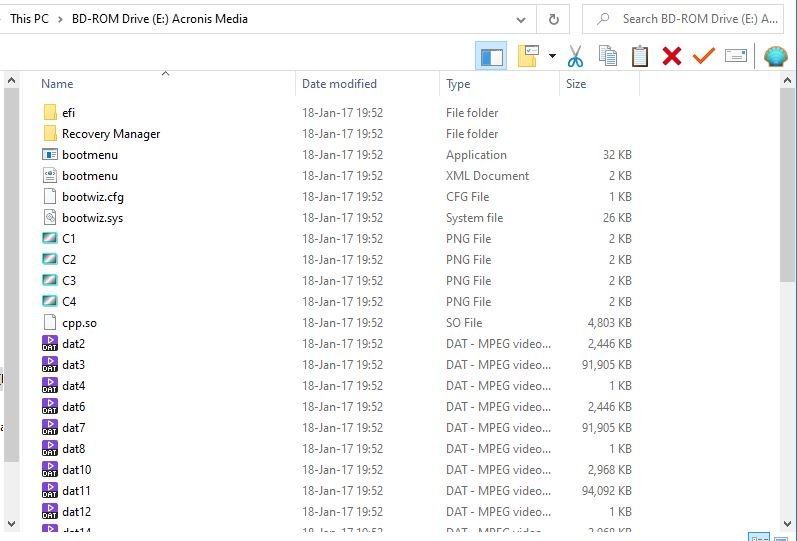Select the dat2 DAT video icon
This screenshot has height=541, width=797.
pyautogui.click(x=50, y=343)
